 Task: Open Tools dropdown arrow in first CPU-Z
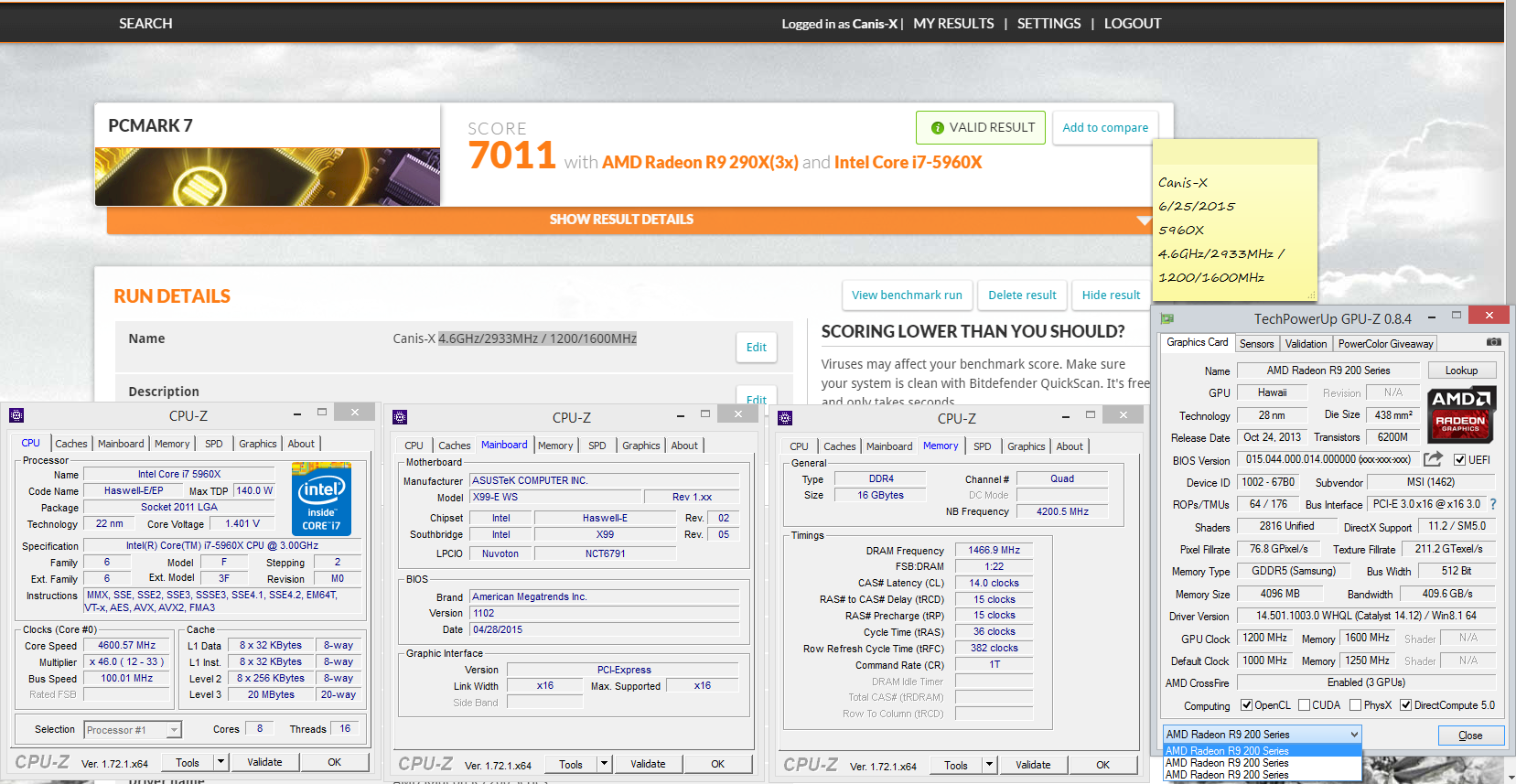click(220, 762)
